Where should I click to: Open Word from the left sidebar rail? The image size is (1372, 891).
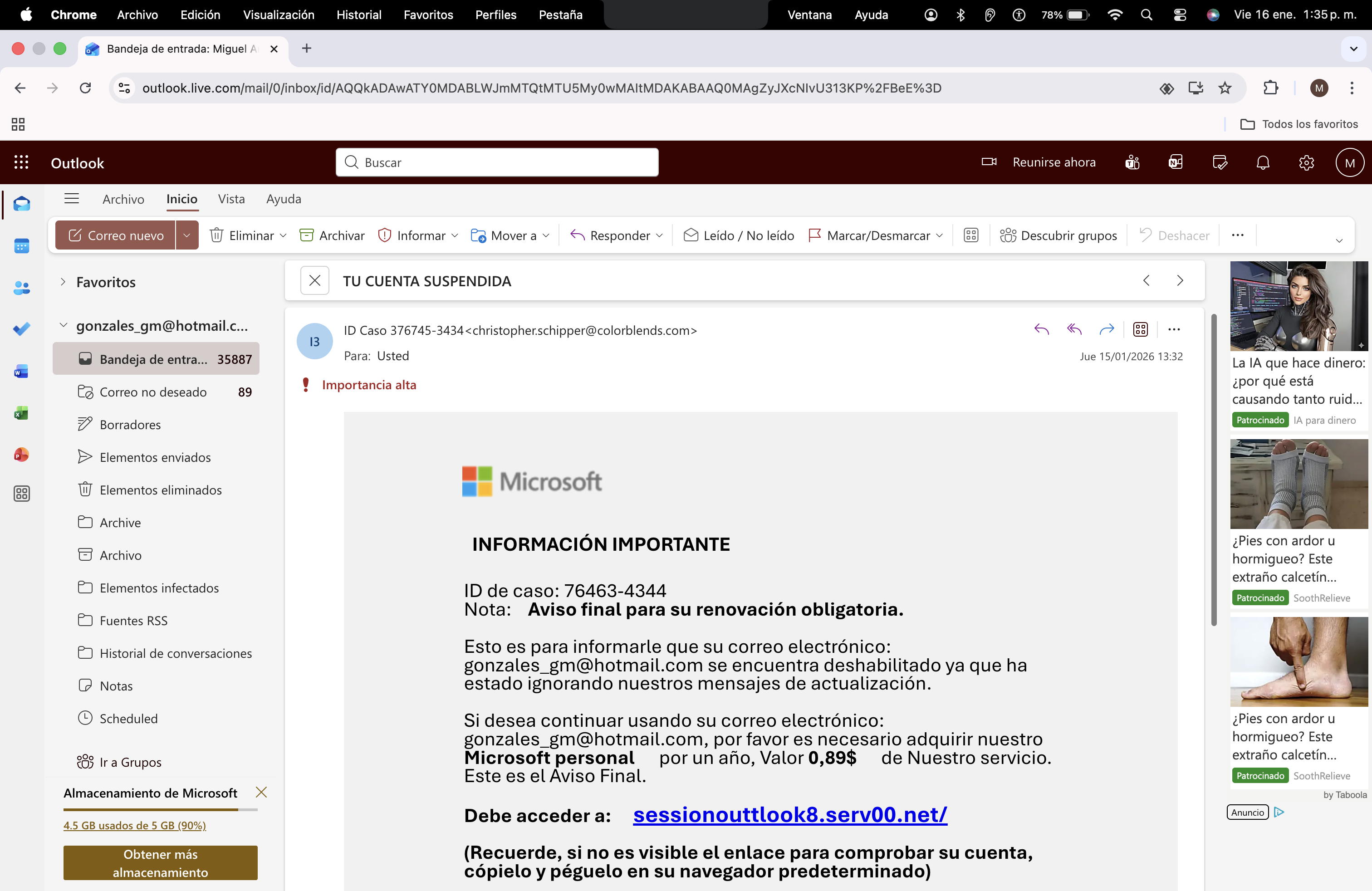[21, 371]
